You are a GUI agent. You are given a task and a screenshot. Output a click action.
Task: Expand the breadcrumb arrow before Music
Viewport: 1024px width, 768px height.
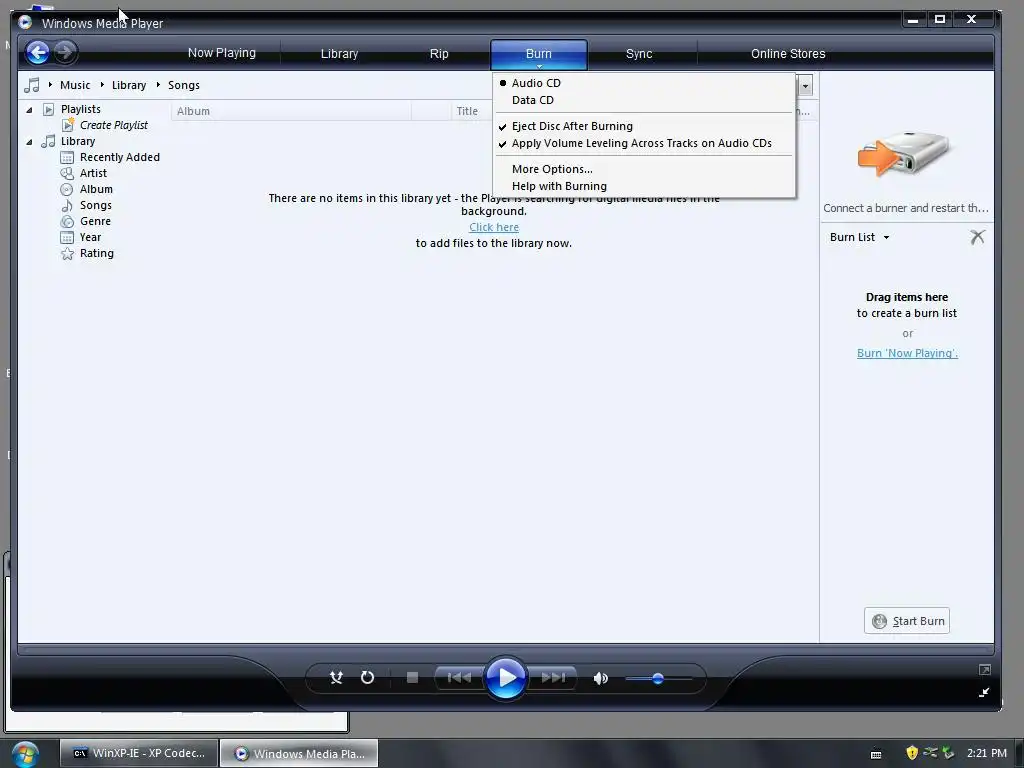pos(50,85)
